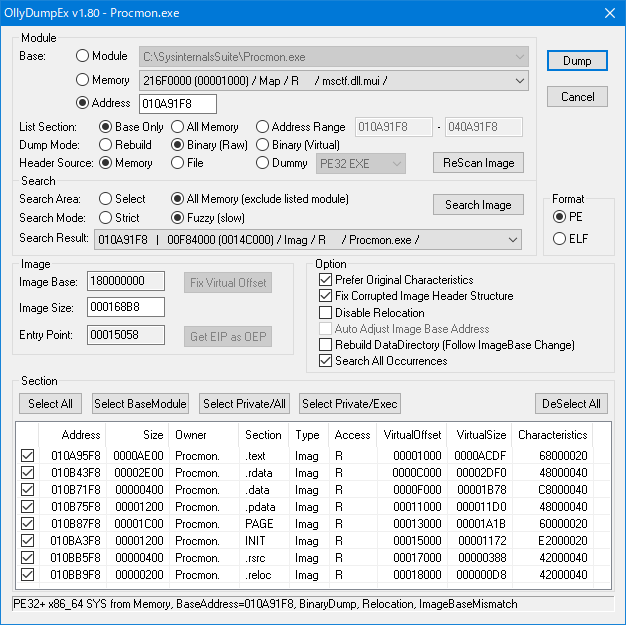
Task: Click characteristics value E2000020
Action: (x=563, y=541)
